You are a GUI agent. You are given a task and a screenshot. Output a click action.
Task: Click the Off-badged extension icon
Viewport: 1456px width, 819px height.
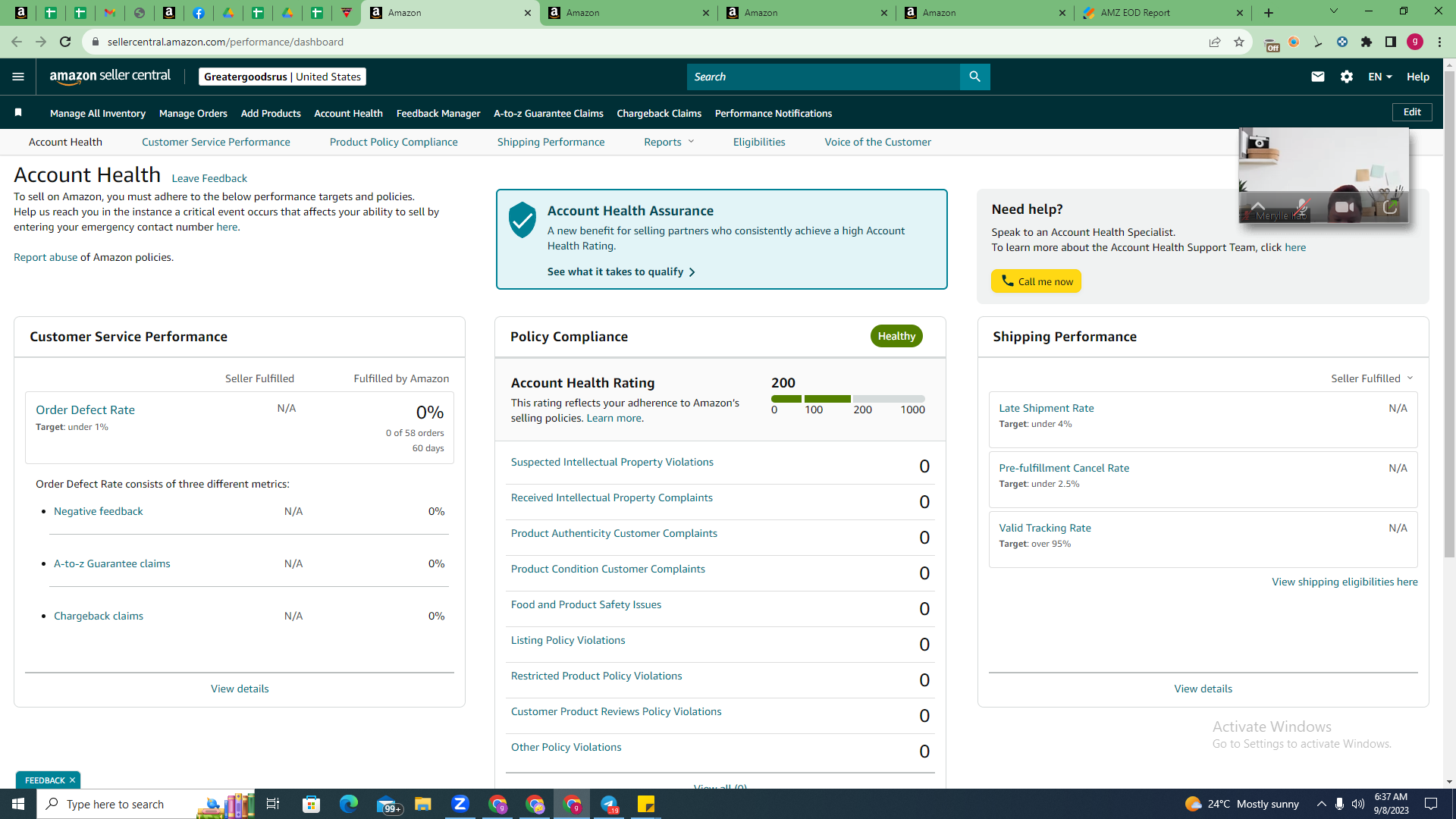point(1272,43)
